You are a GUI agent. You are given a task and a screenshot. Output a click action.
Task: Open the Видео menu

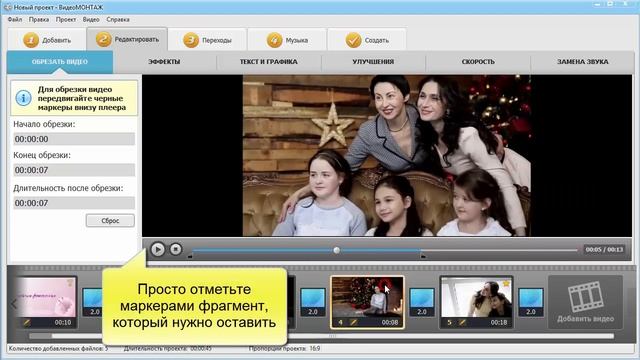[x=91, y=19]
